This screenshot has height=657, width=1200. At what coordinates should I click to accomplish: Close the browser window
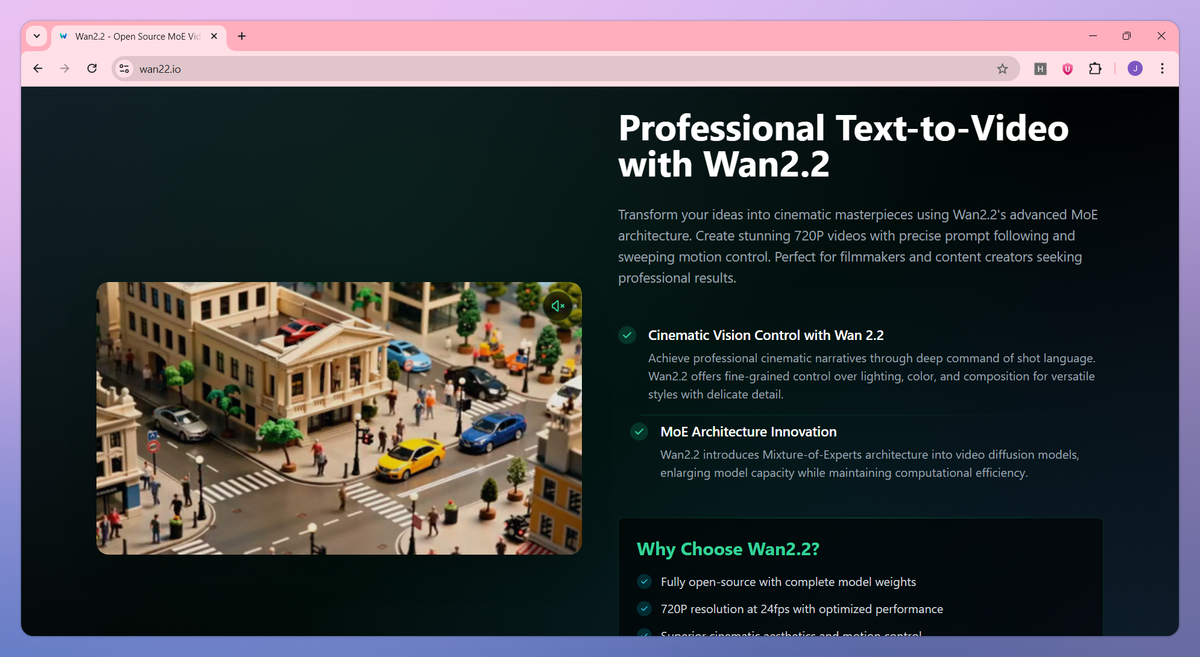[x=1161, y=36]
